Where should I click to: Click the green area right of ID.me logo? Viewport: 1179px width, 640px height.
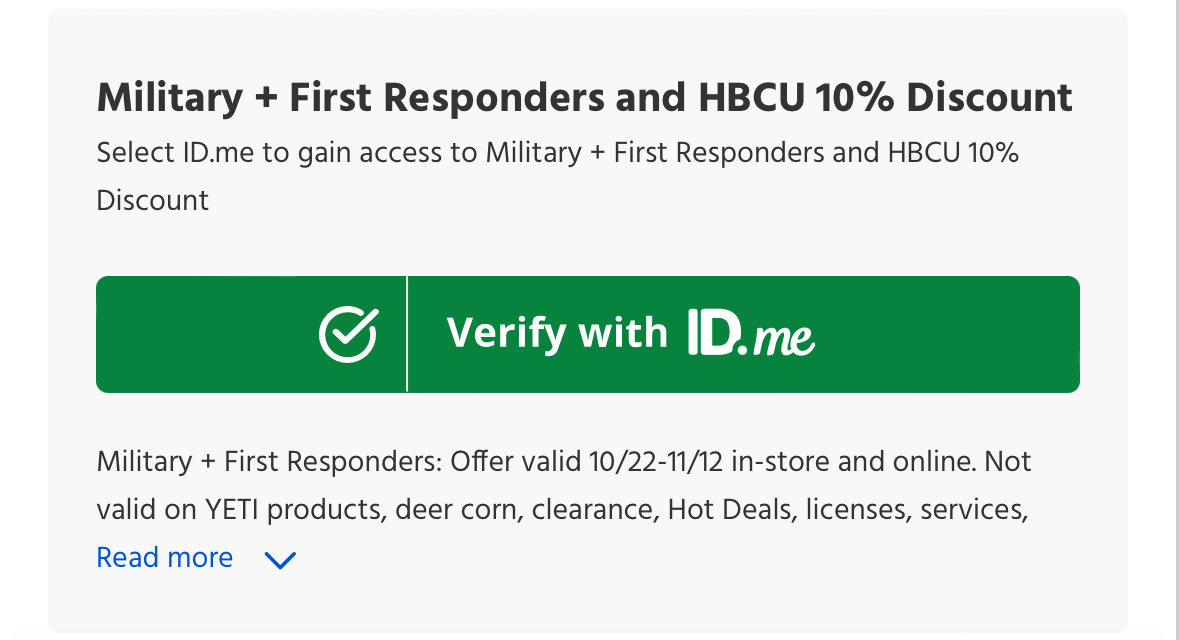947,335
